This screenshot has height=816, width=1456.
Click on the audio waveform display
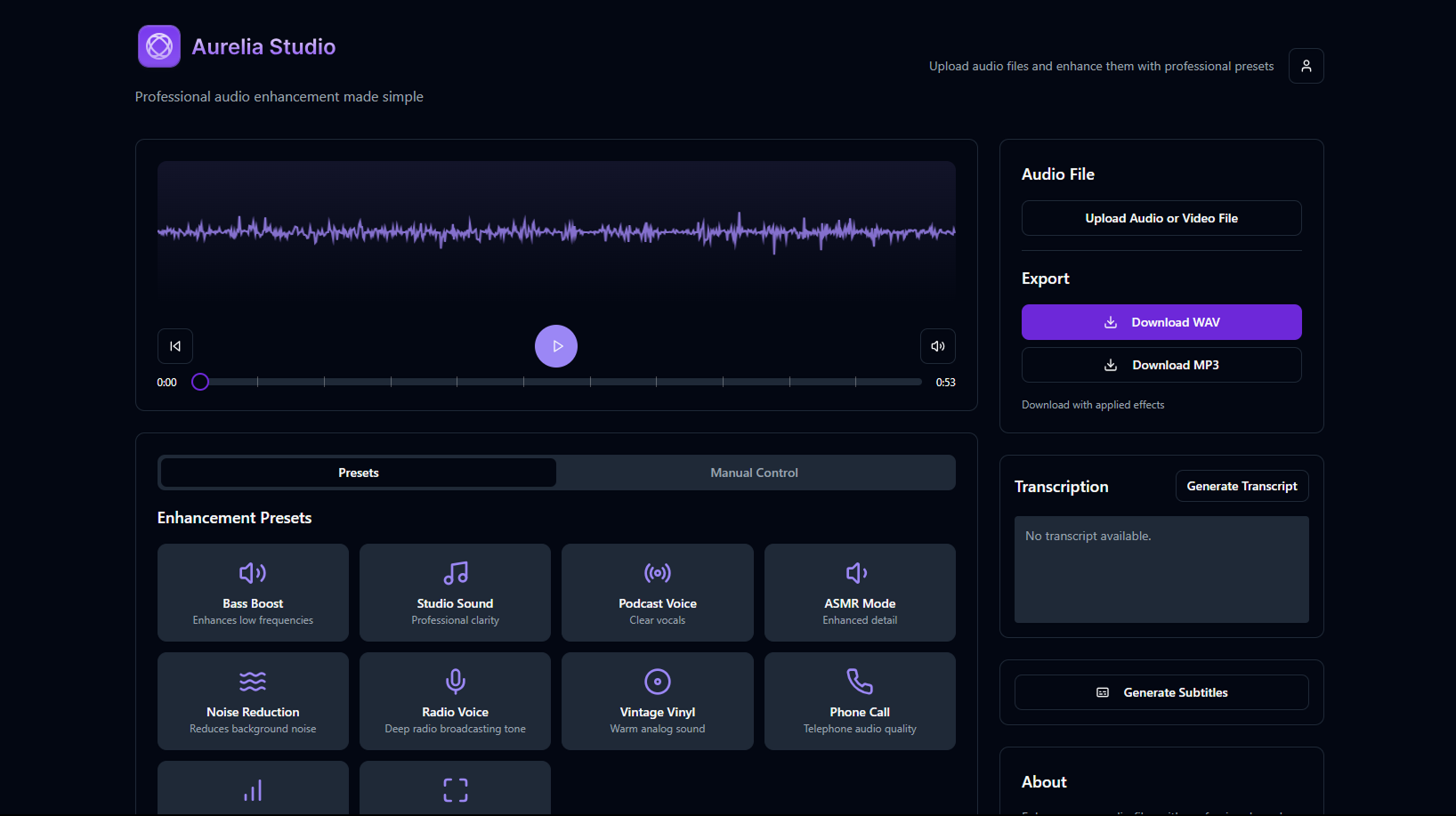[556, 232]
